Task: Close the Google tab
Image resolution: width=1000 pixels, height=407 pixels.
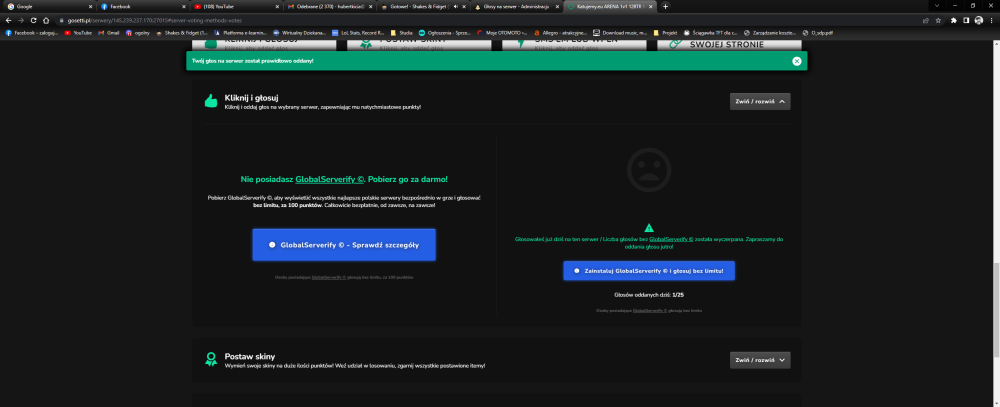Action: coord(89,6)
